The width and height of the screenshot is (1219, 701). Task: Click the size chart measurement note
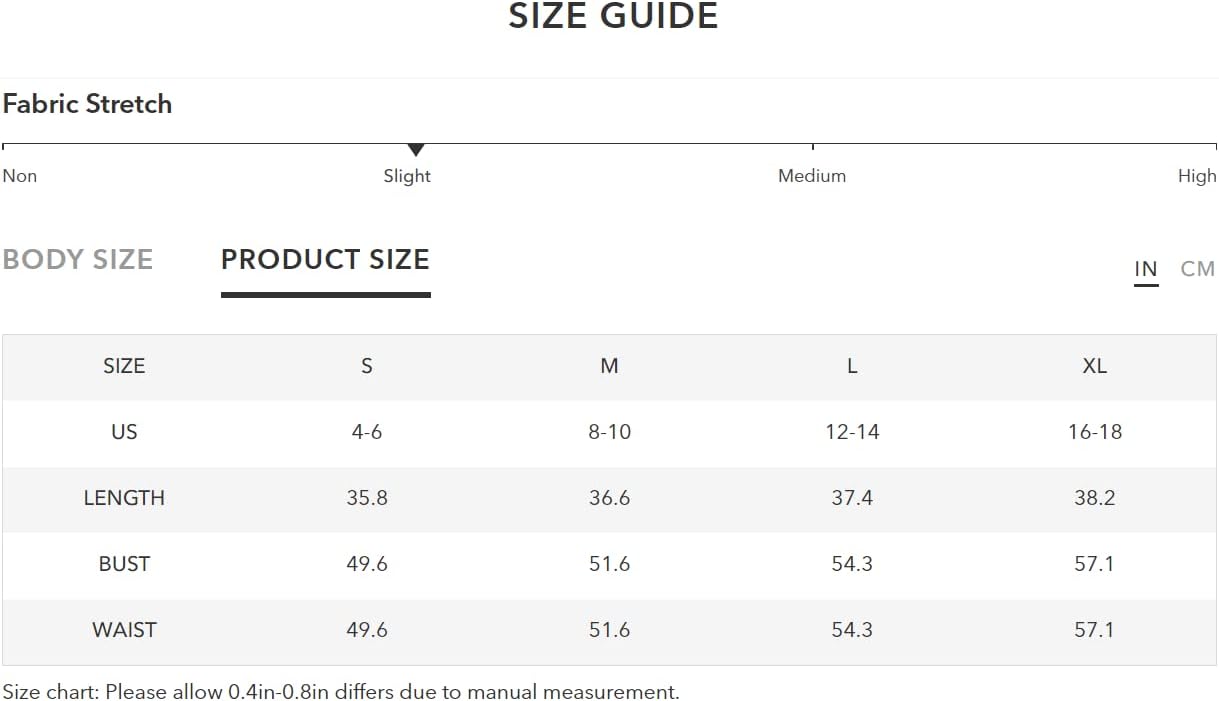[341, 691]
